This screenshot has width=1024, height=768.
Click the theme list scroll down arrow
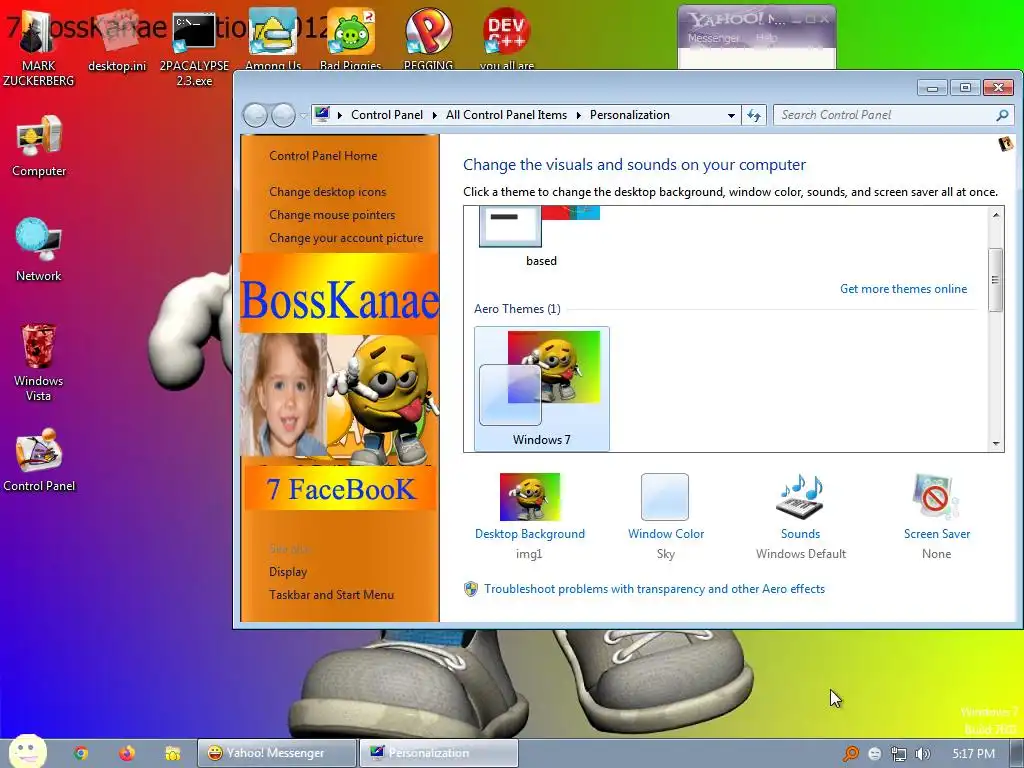996,443
